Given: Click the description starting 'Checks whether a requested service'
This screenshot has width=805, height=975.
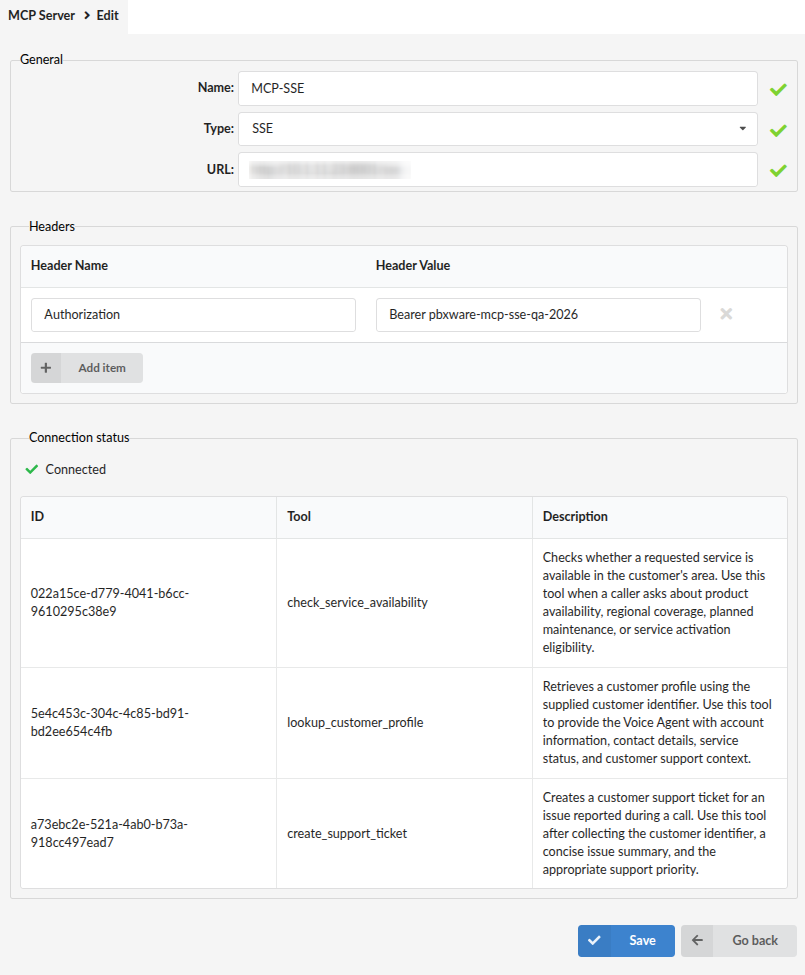Looking at the screenshot, I should (x=654, y=603).
